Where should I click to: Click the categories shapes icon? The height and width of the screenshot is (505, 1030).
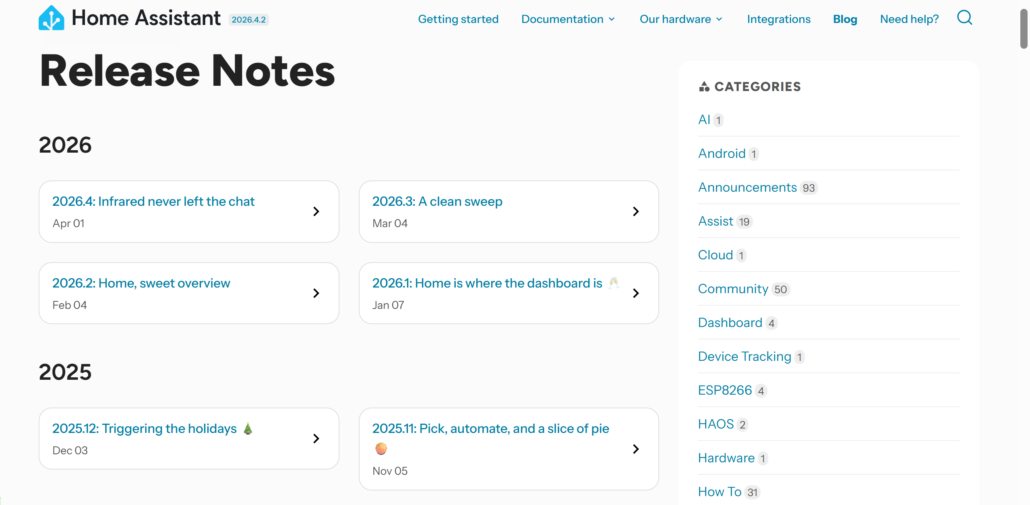click(x=704, y=87)
